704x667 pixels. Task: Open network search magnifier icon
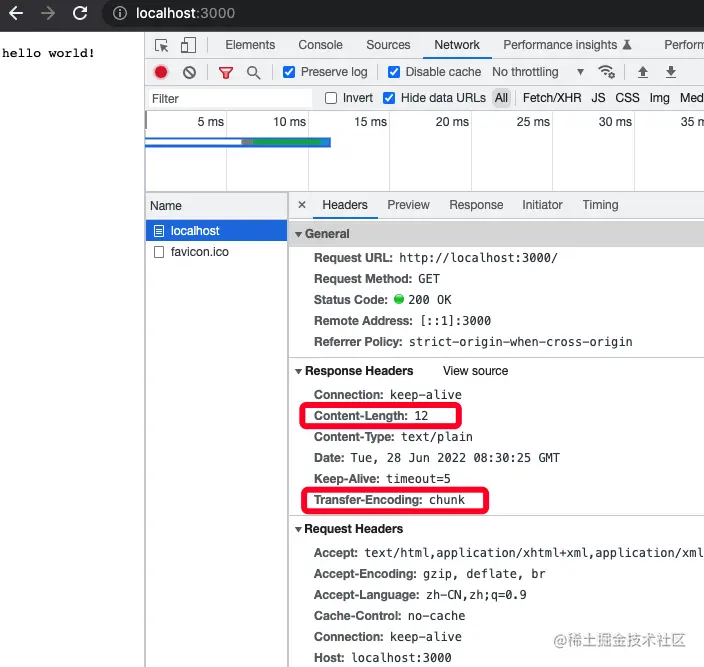coord(253,72)
